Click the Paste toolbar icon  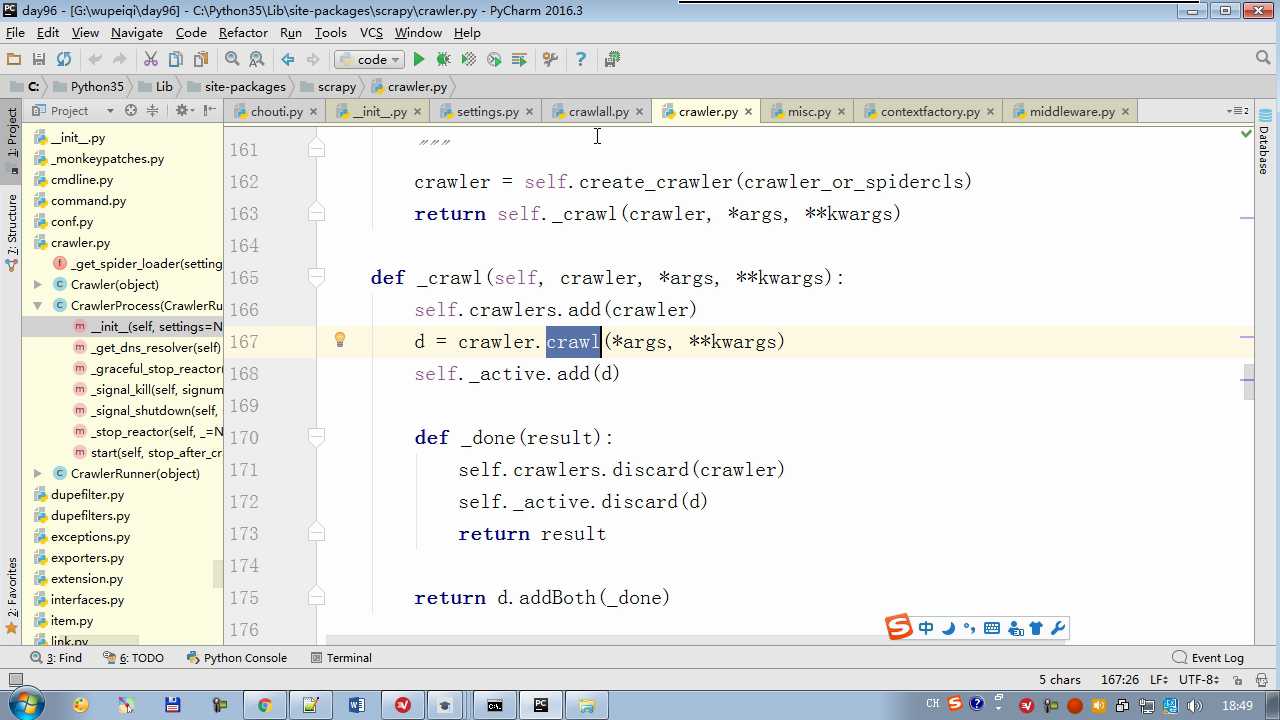(201, 60)
